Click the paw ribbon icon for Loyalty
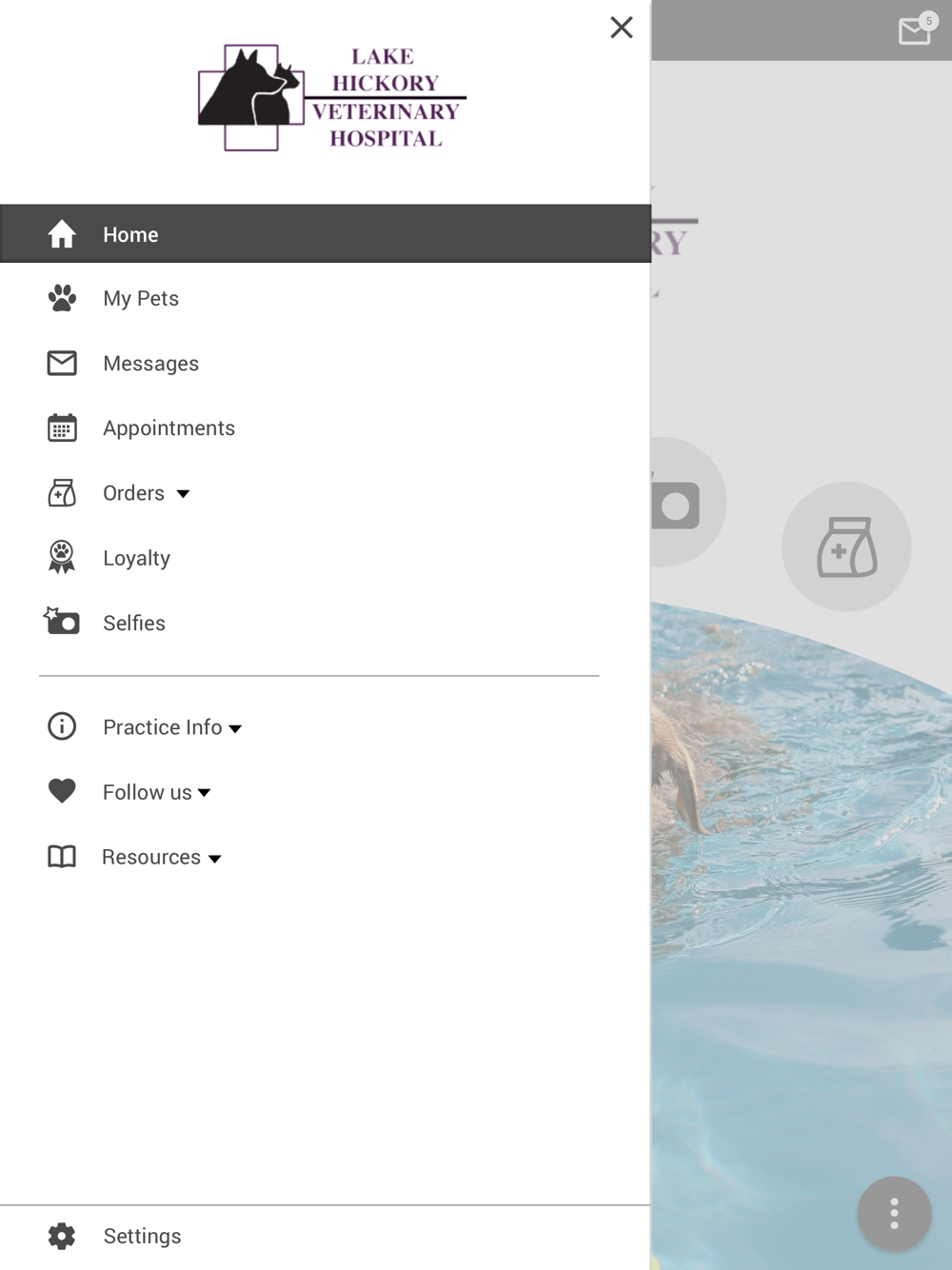The image size is (952, 1270). (62, 557)
